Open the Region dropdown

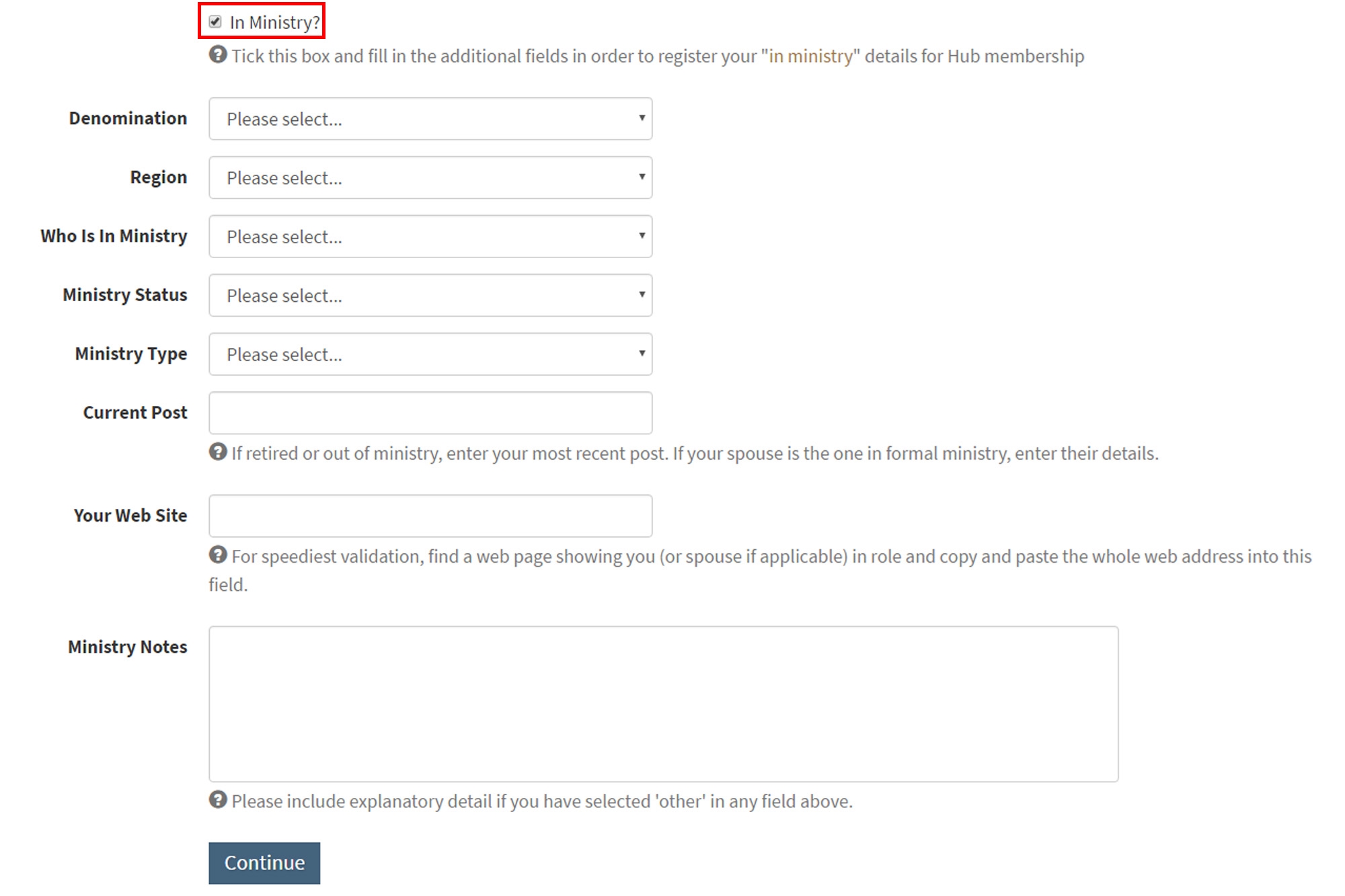coord(430,177)
